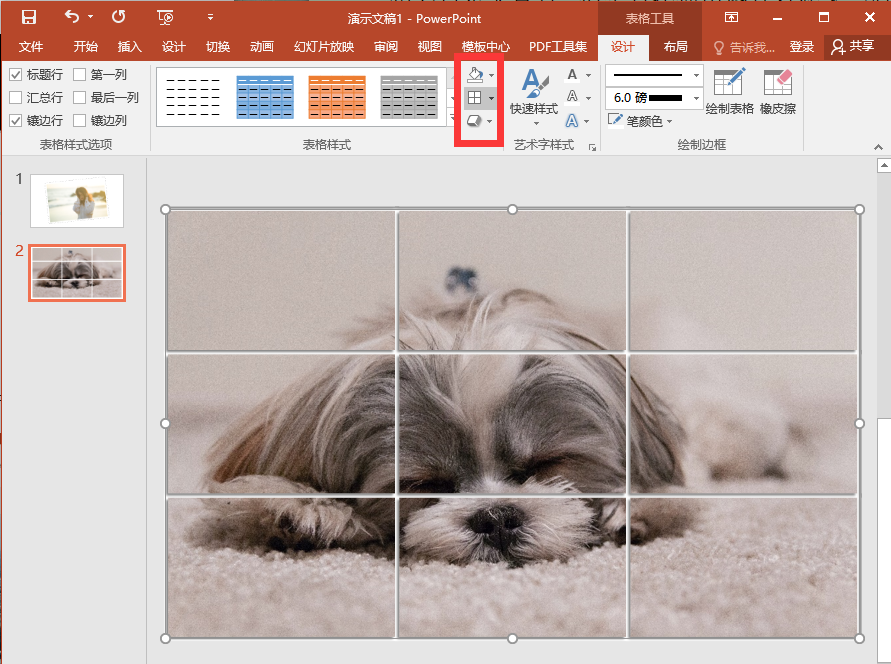Expand the Shading dropdown arrow
The height and width of the screenshot is (664, 891).
click(x=492, y=75)
